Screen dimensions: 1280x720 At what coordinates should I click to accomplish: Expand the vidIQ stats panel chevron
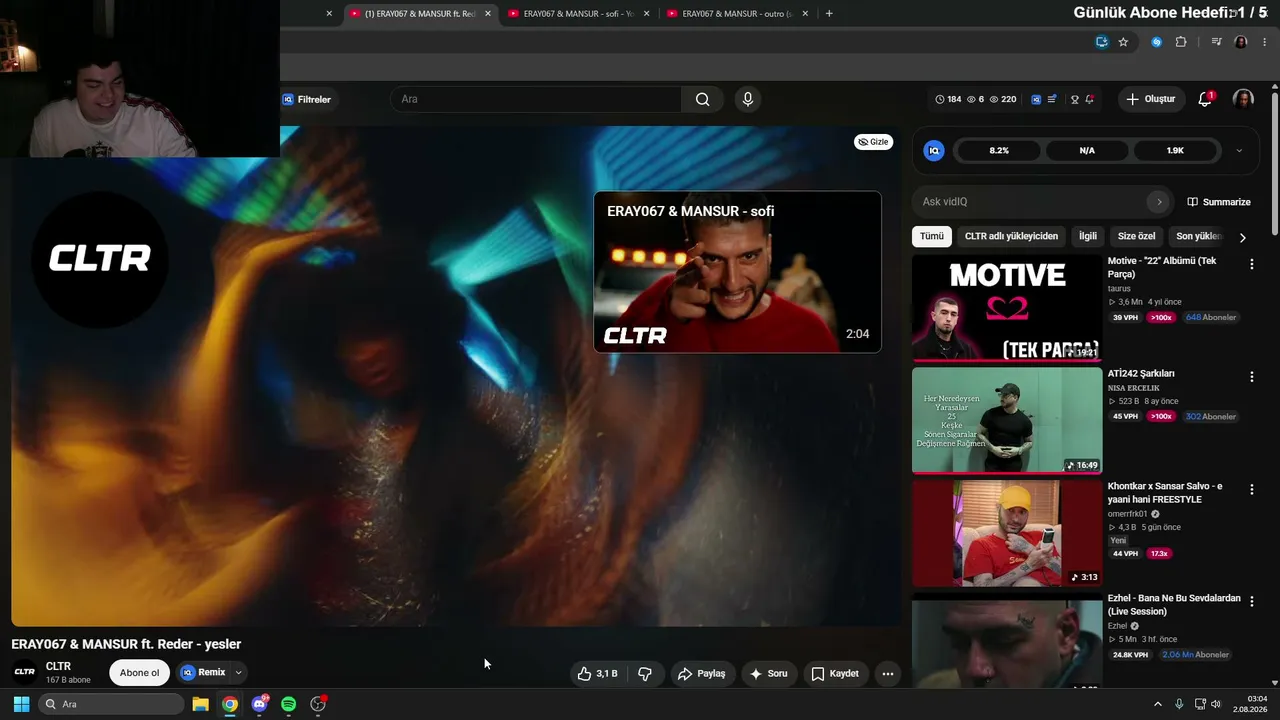(1239, 151)
